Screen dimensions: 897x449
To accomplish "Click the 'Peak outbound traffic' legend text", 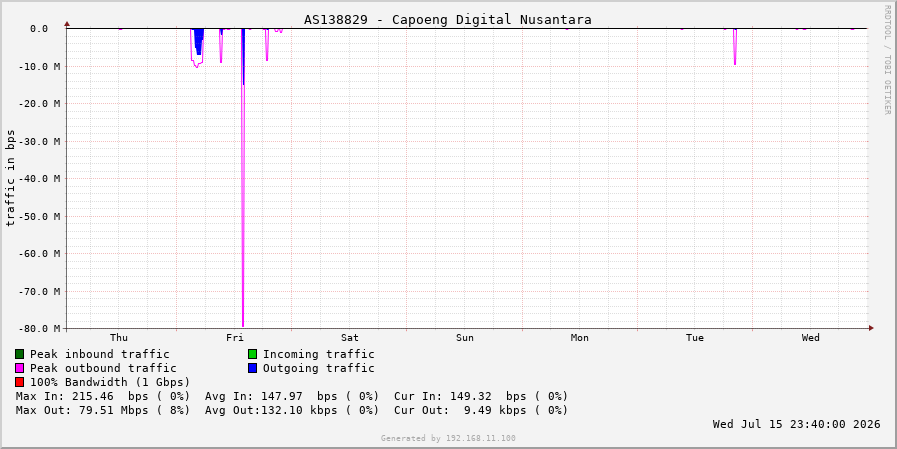I will (103, 368).
